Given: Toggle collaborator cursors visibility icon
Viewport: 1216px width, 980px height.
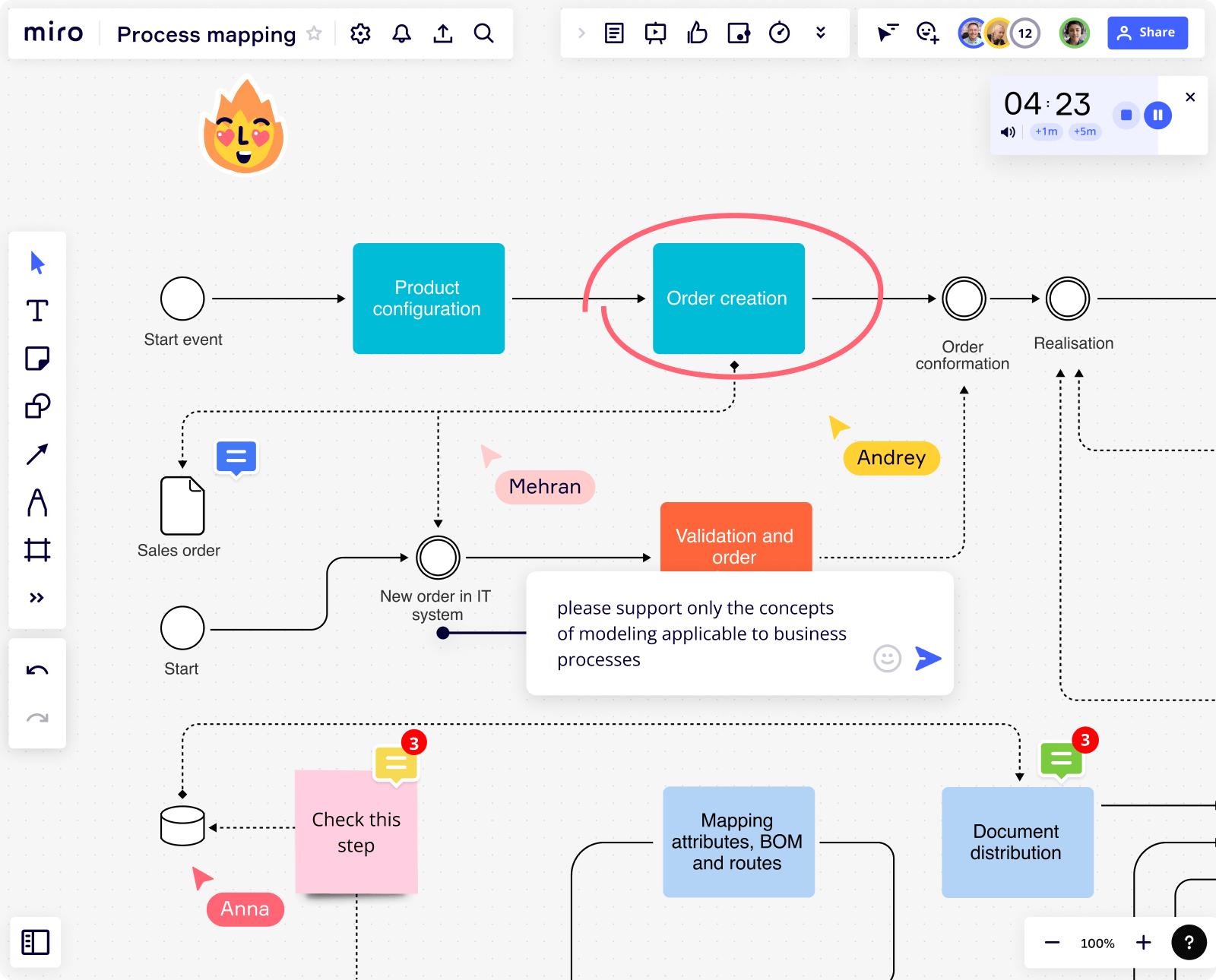Looking at the screenshot, I should click(x=888, y=33).
